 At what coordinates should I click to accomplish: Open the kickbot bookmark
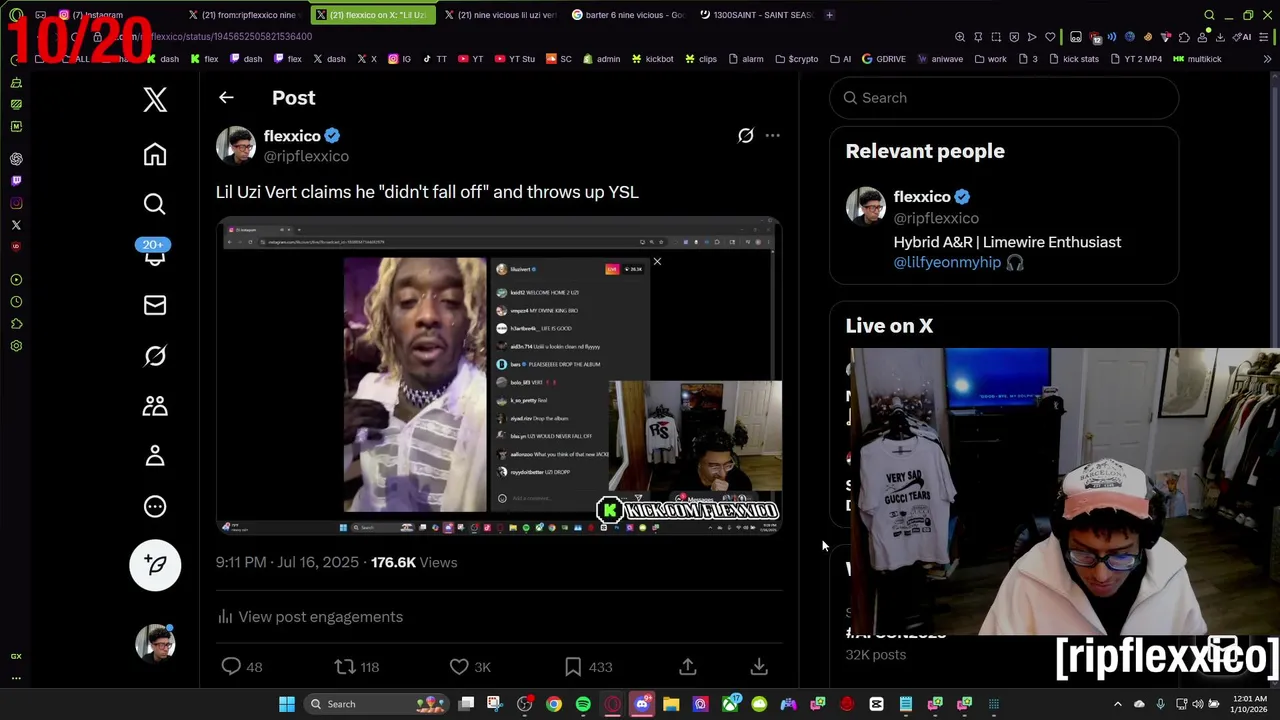(x=652, y=59)
